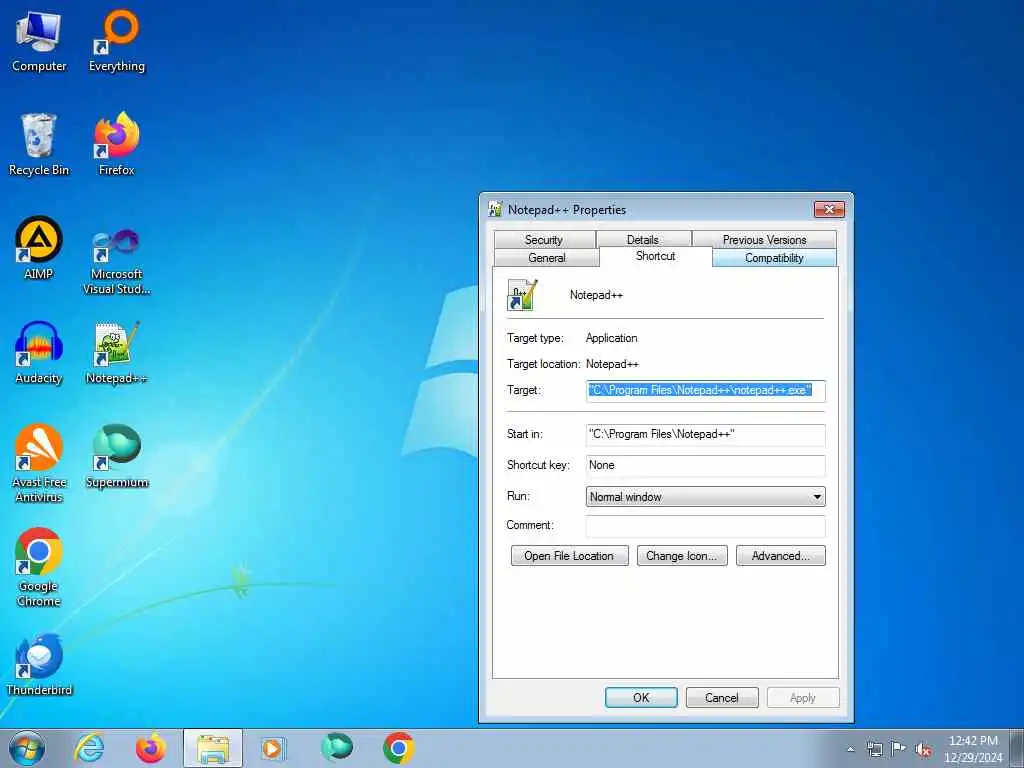
Task: Select the Notepad++ desktop shortcut
Action: tap(116, 353)
